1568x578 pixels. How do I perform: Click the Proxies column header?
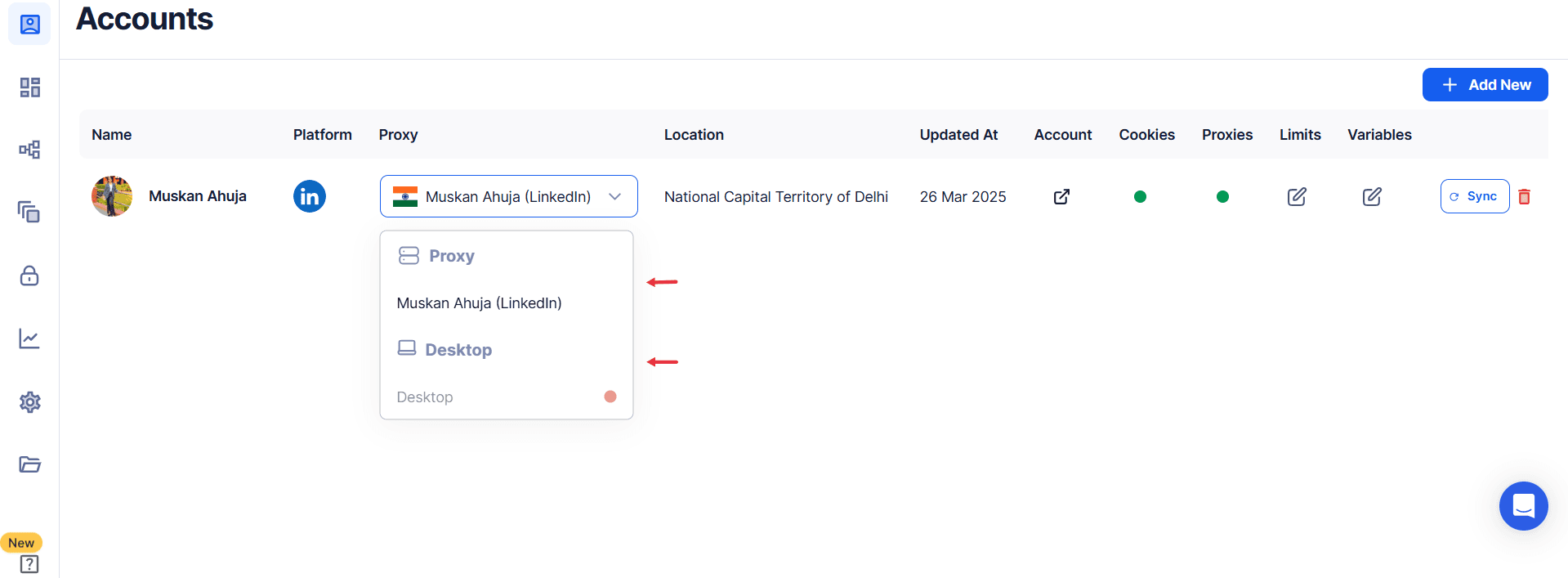[x=1226, y=135]
